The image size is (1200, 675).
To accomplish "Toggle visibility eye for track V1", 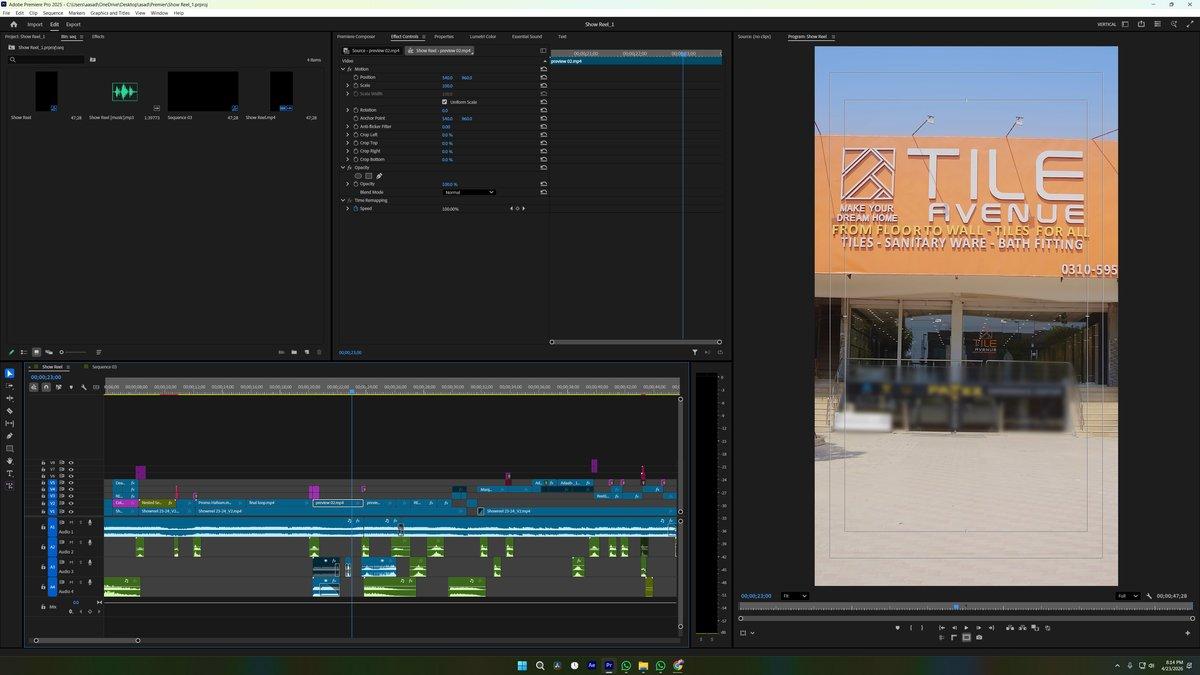I will [71, 511].
